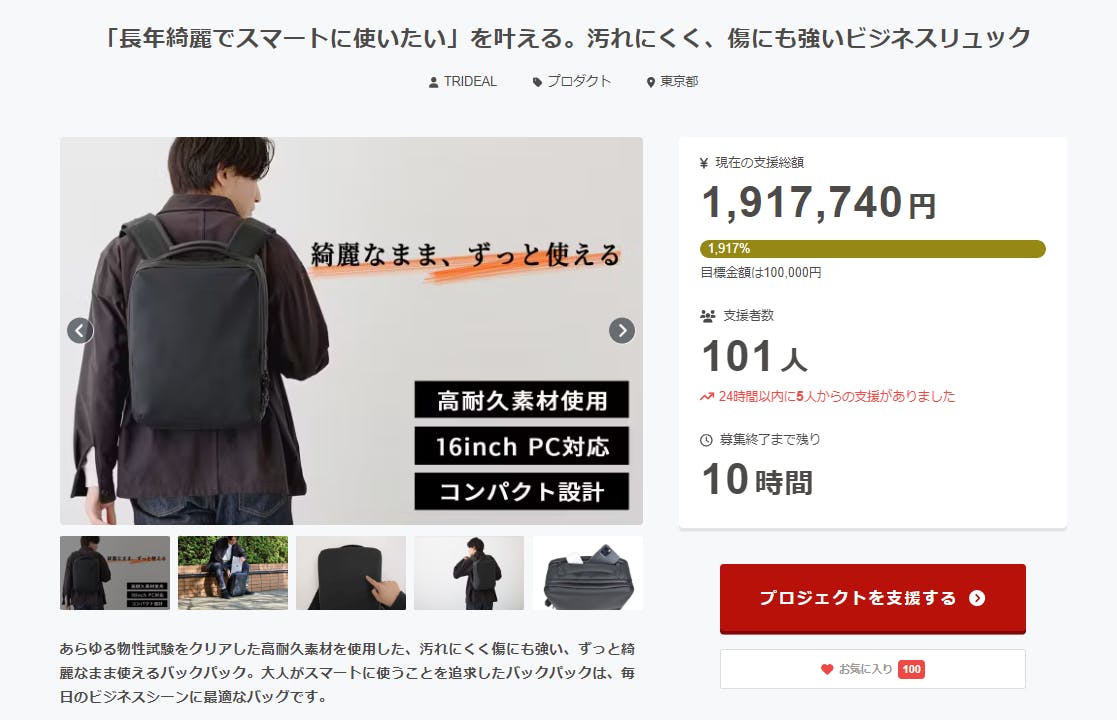Image resolution: width=1117 pixels, height=720 pixels.
Task: Click the yen icon near 現在の支援総額
Action: [704, 163]
